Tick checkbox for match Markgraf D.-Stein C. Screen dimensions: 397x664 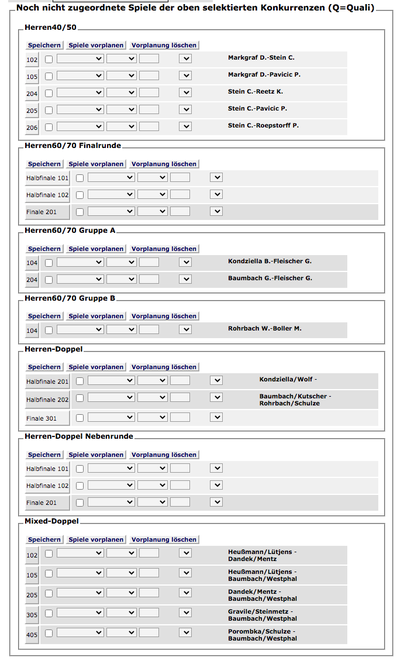click(x=49, y=59)
